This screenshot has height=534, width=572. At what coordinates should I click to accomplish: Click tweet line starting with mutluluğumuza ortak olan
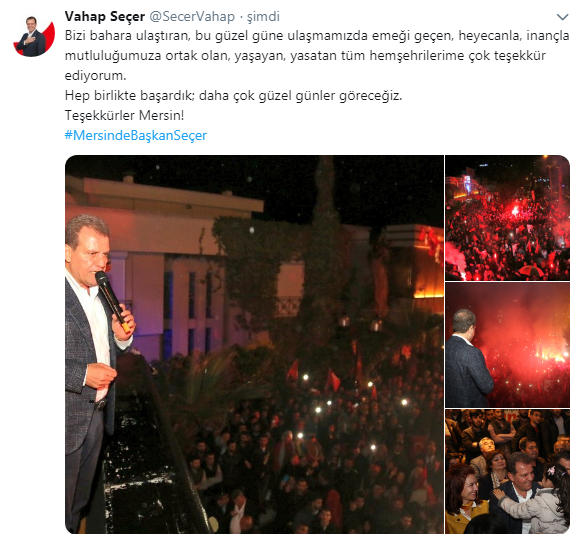[305, 55]
